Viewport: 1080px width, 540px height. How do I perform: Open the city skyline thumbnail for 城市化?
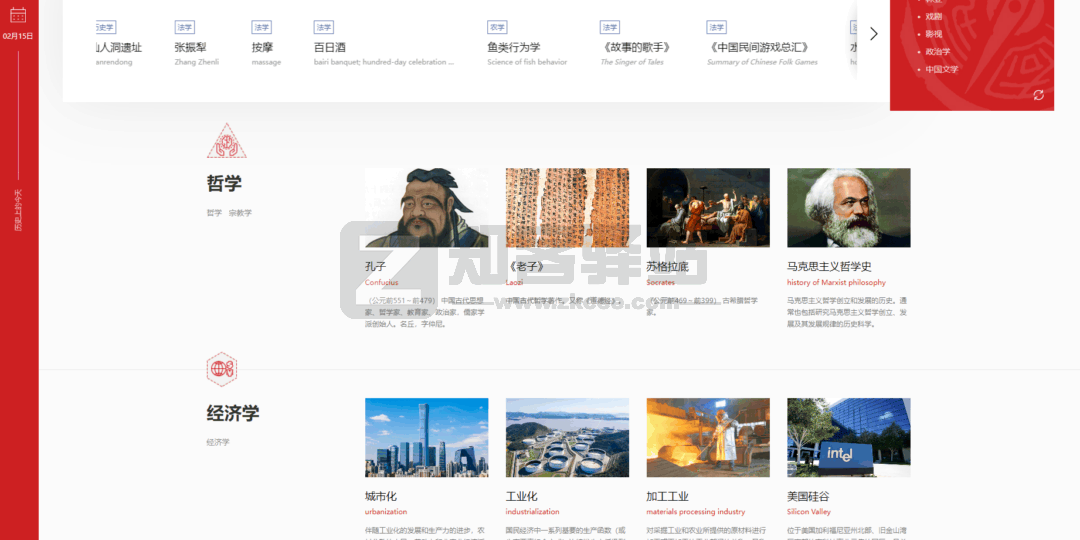[426, 437]
